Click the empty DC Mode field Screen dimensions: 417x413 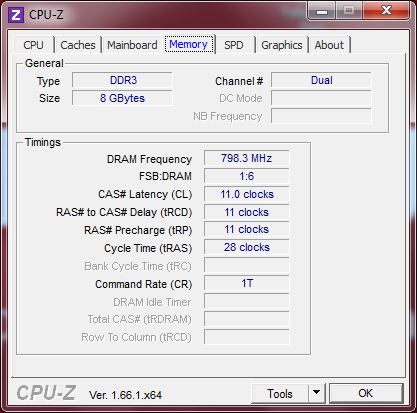pos(321,98)
